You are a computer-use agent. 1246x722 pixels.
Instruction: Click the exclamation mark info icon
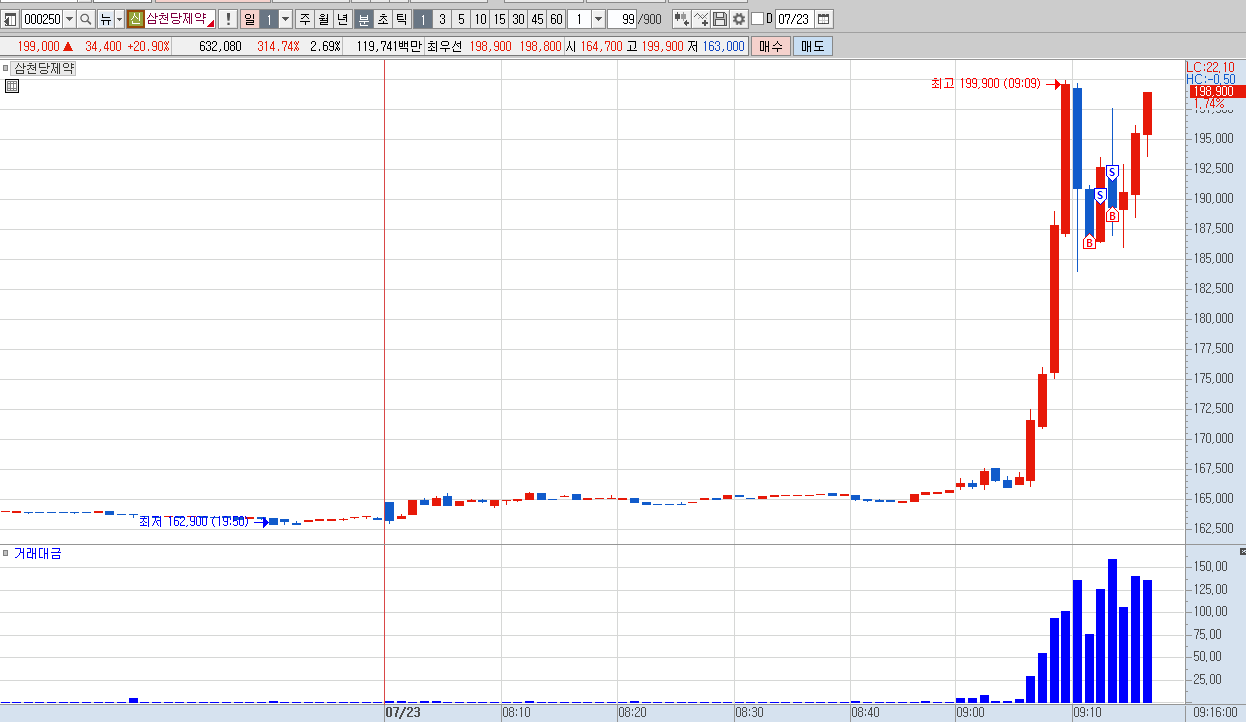(x=227, y=19)
